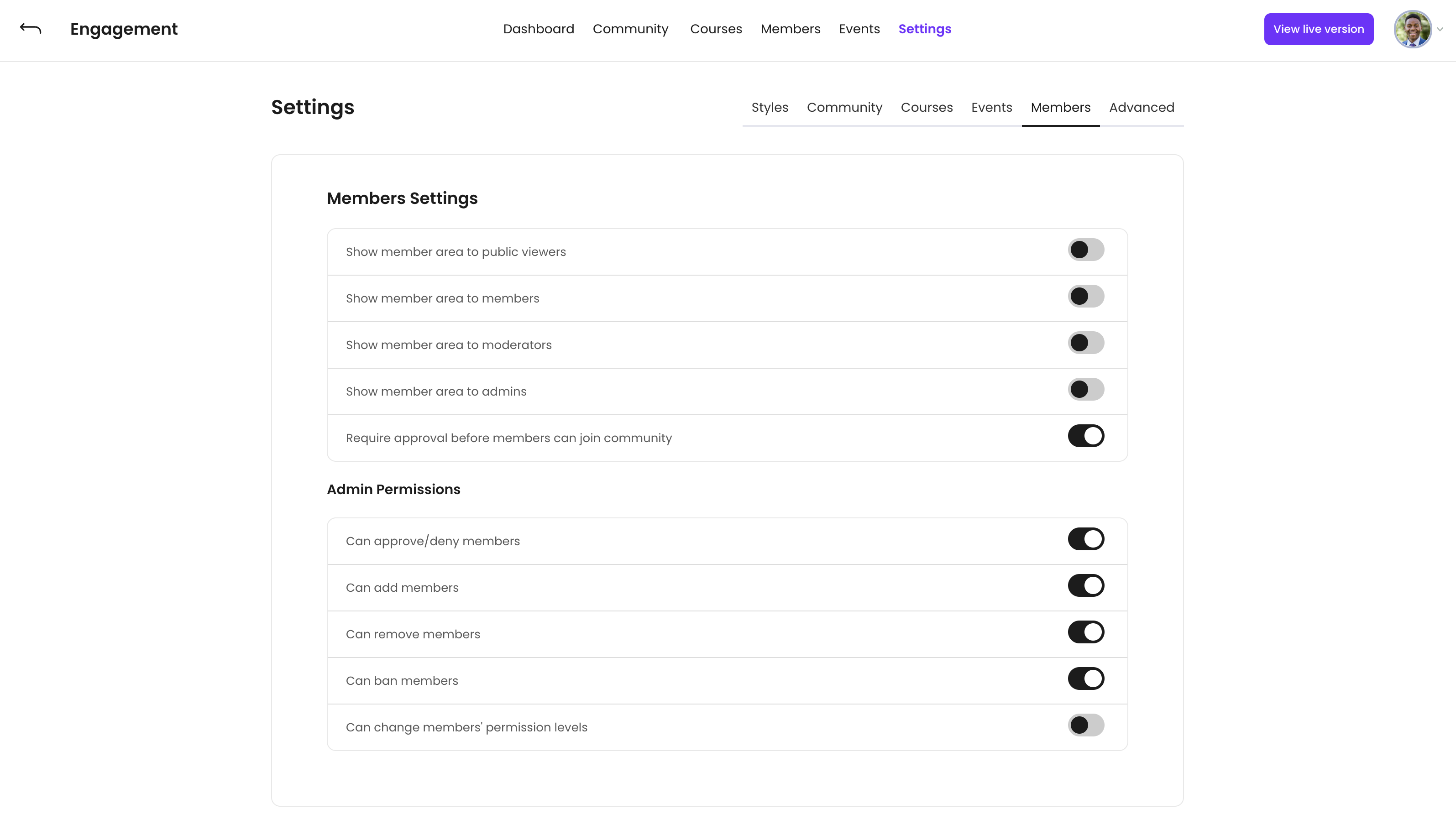
Task: Disable approval requirement for joining community
Action: 1086,436
